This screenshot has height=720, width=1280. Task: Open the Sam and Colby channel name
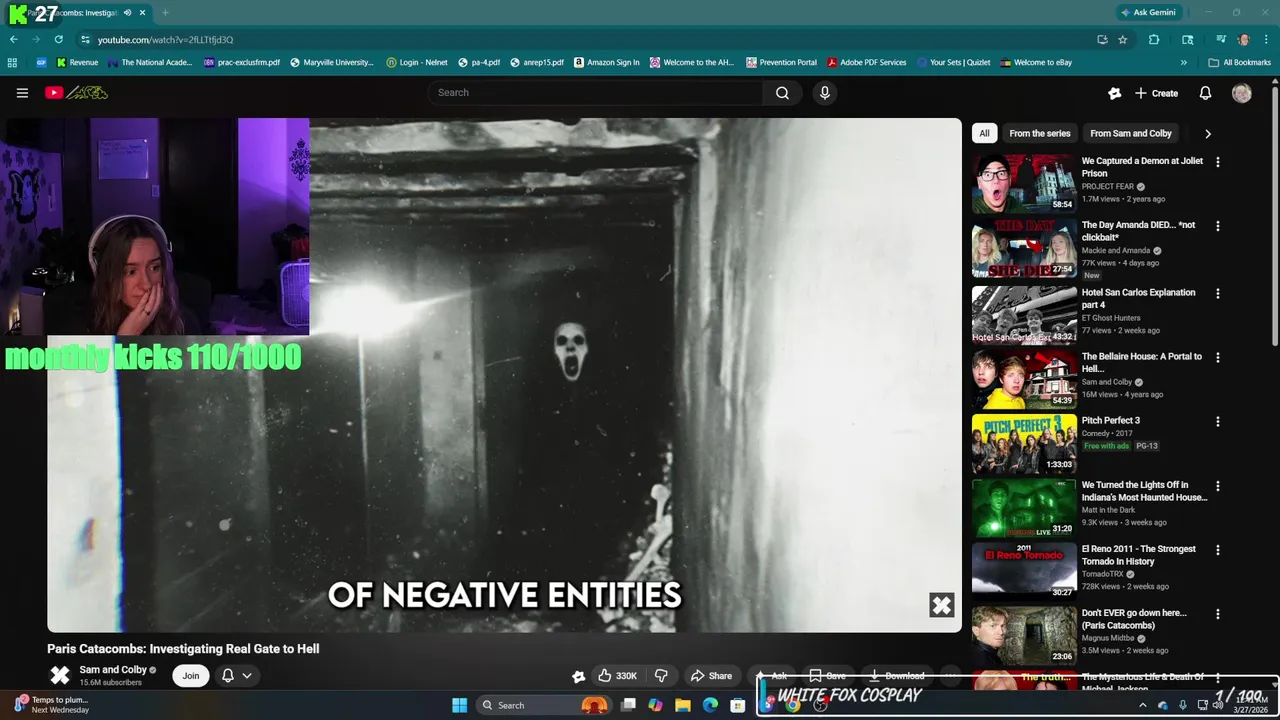[x=113, y=670]
